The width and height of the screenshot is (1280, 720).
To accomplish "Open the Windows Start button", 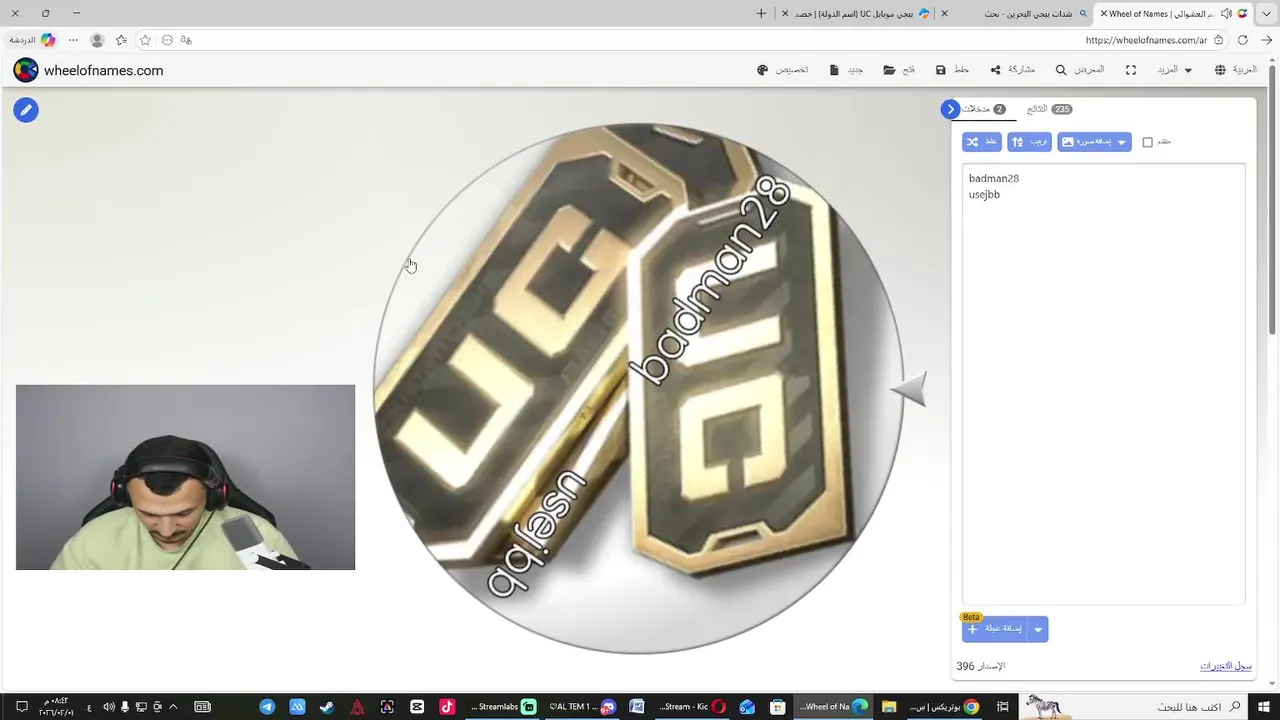I will pyautogui.click(x=1265, y=707).
